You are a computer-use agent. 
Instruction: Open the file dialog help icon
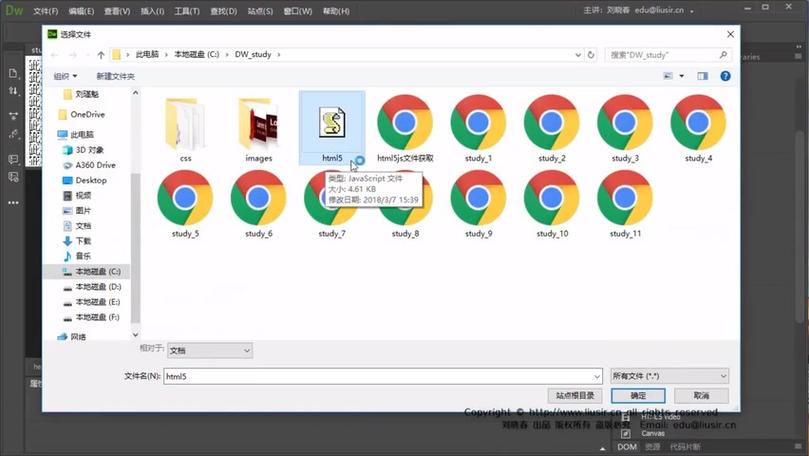(x=725, y=76)
